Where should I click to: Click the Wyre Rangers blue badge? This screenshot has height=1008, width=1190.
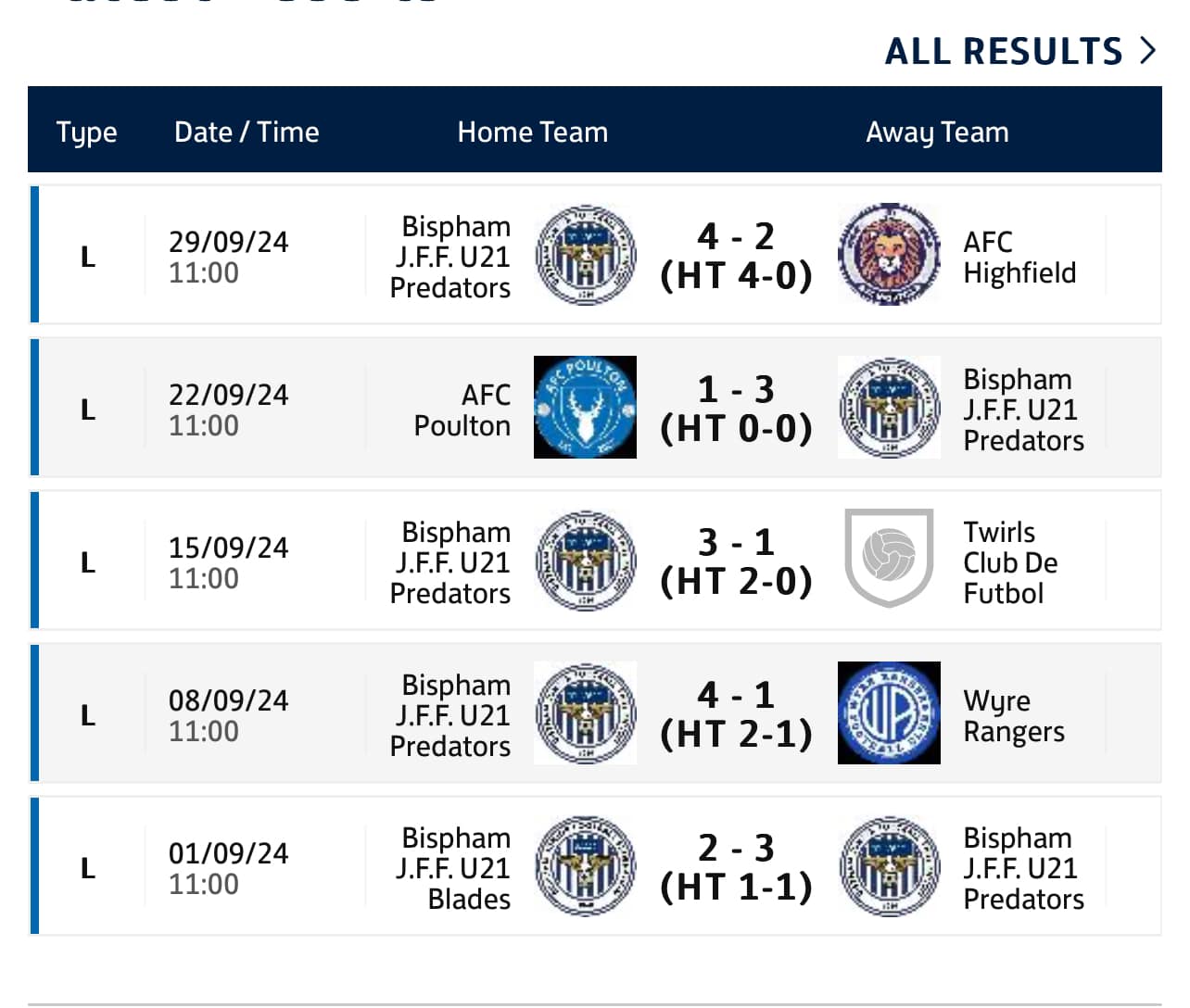click(x=889, y=712)
